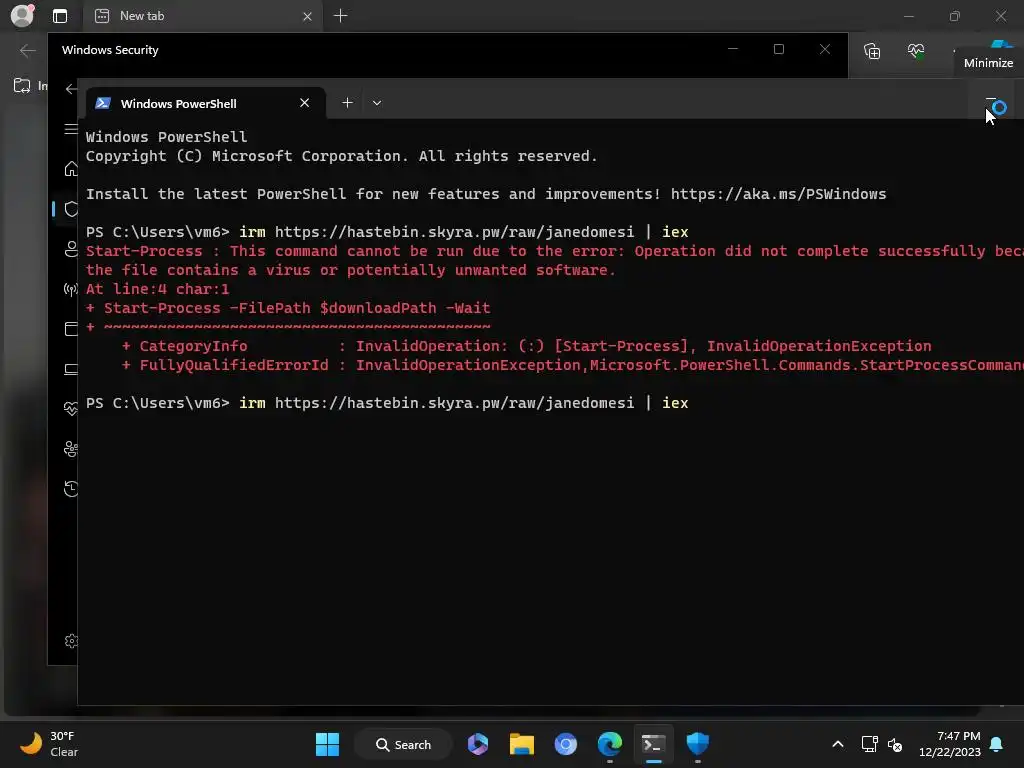Screen dimensions: 1024x768
Task: Maximize the Windows Security window
Action: coord(778,49)
